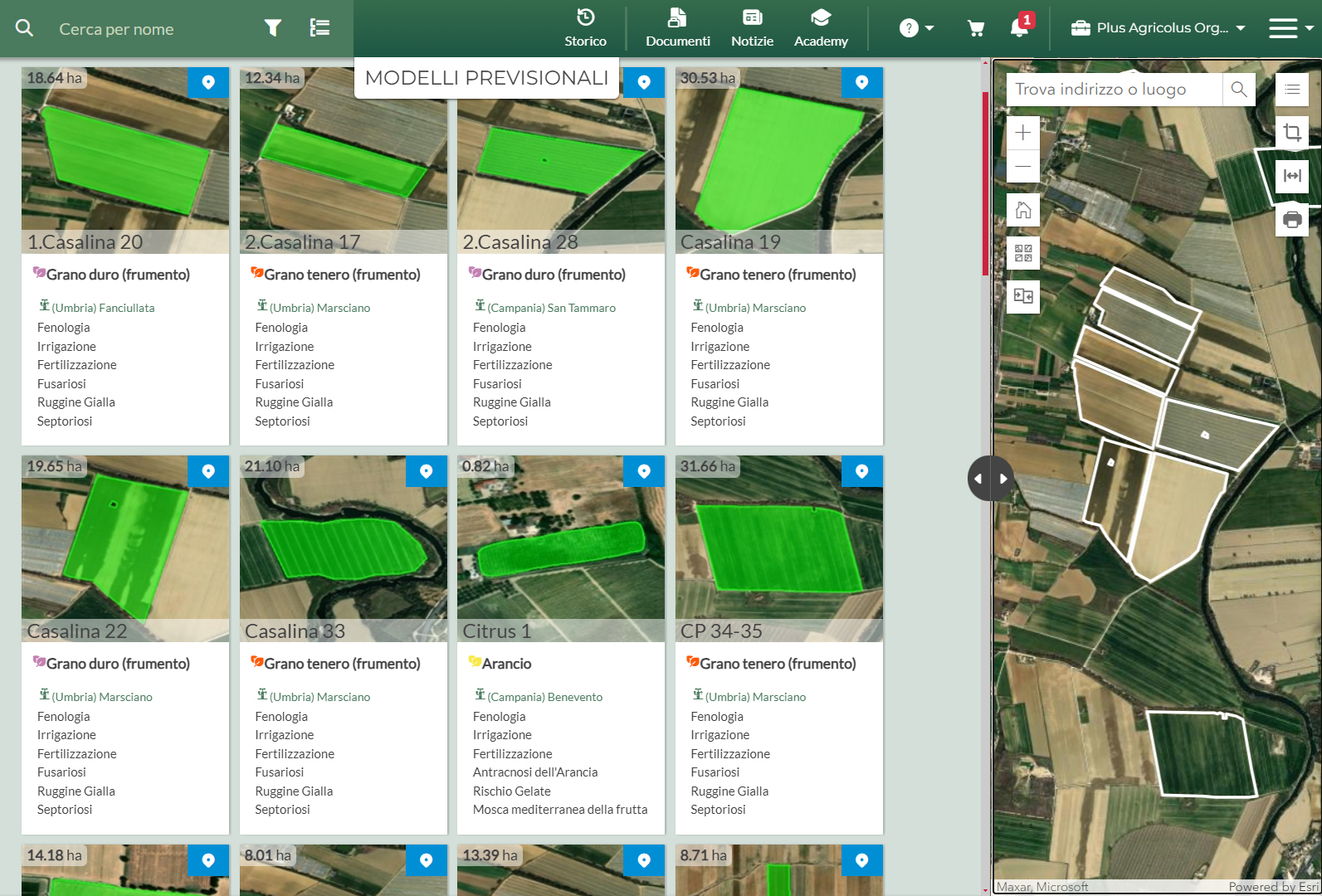Open Plus Agricolus Org organization dropdown

coord(1159,28)
